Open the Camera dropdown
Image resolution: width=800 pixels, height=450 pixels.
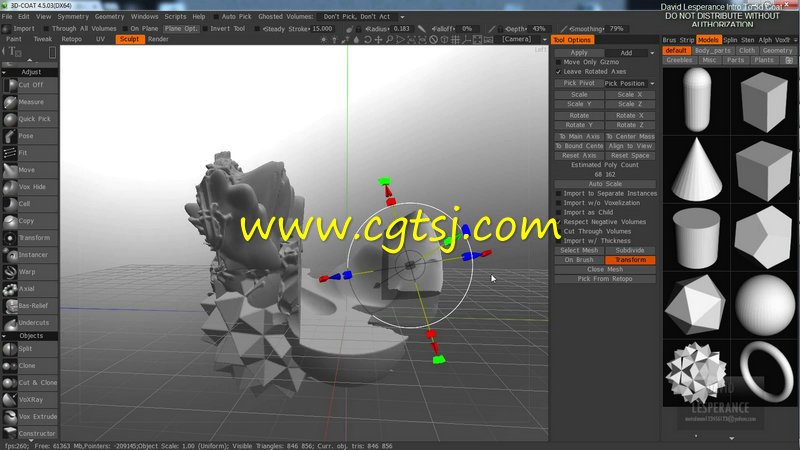tap(522, 39)
